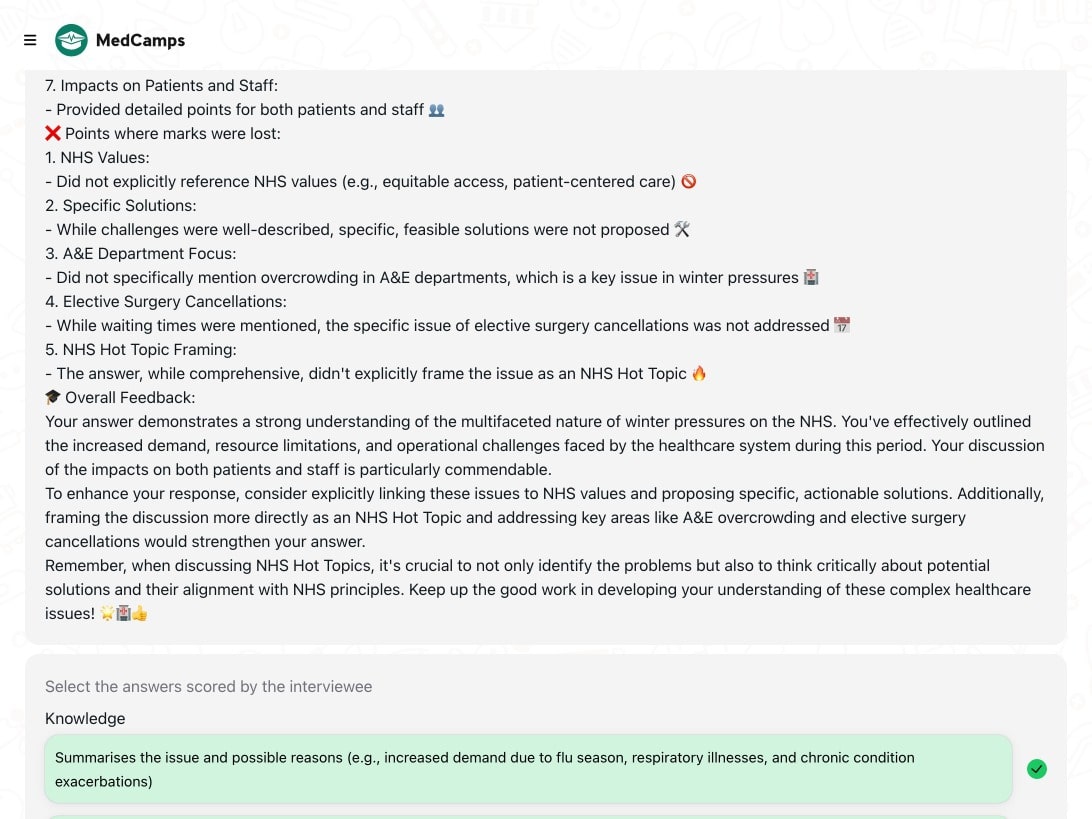Open the hamburger menu

(x=30, y=40)
